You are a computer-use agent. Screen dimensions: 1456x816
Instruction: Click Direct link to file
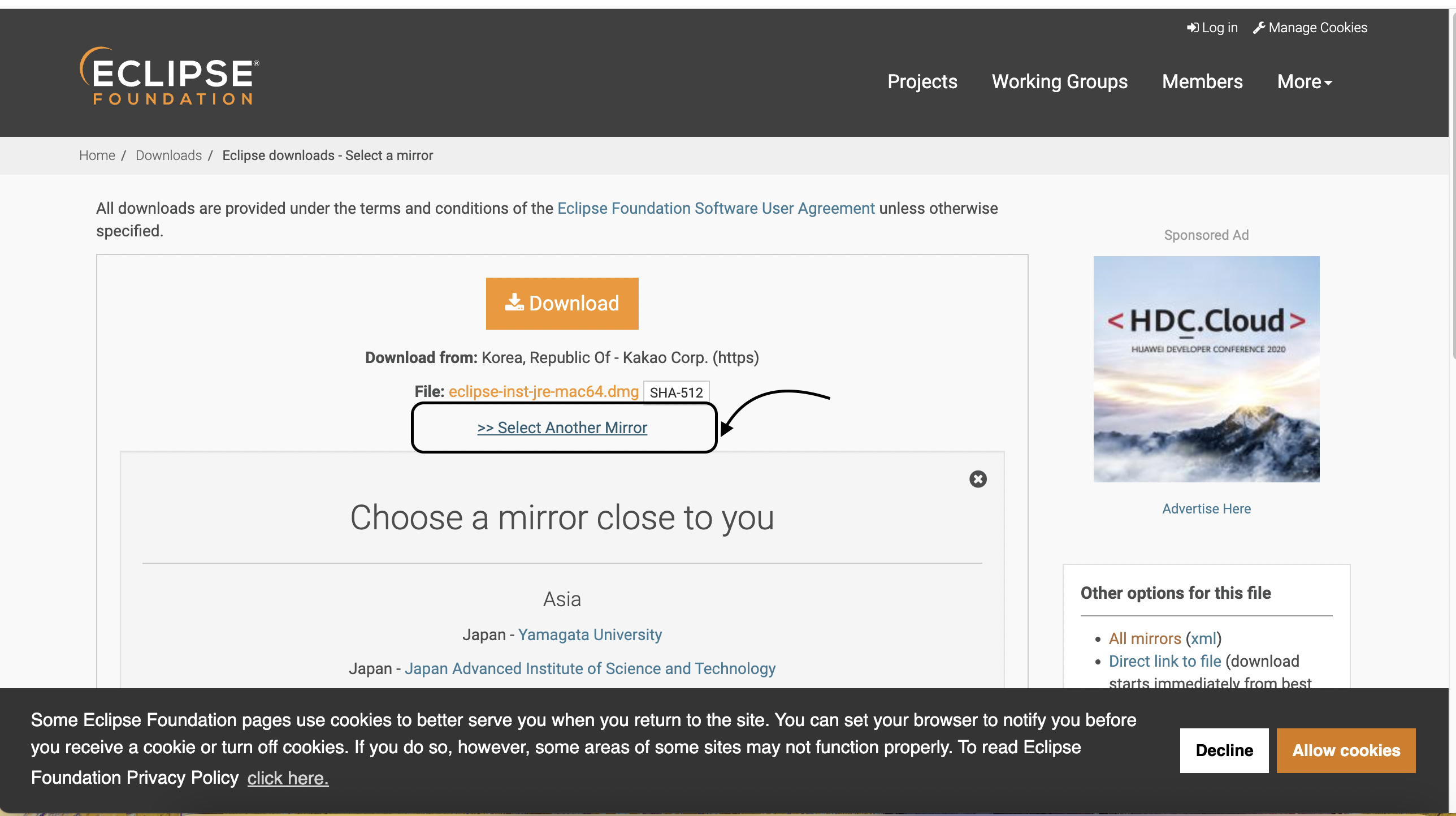1165,661
